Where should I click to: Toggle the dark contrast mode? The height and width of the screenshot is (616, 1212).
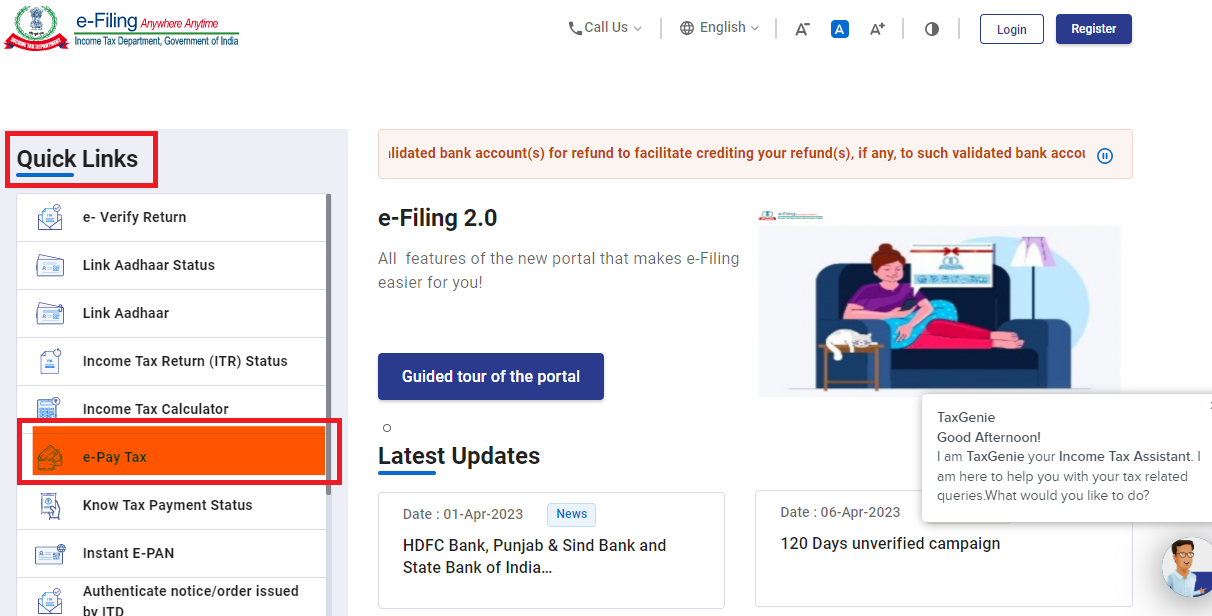pyautogui.click(x=931, y=28)
